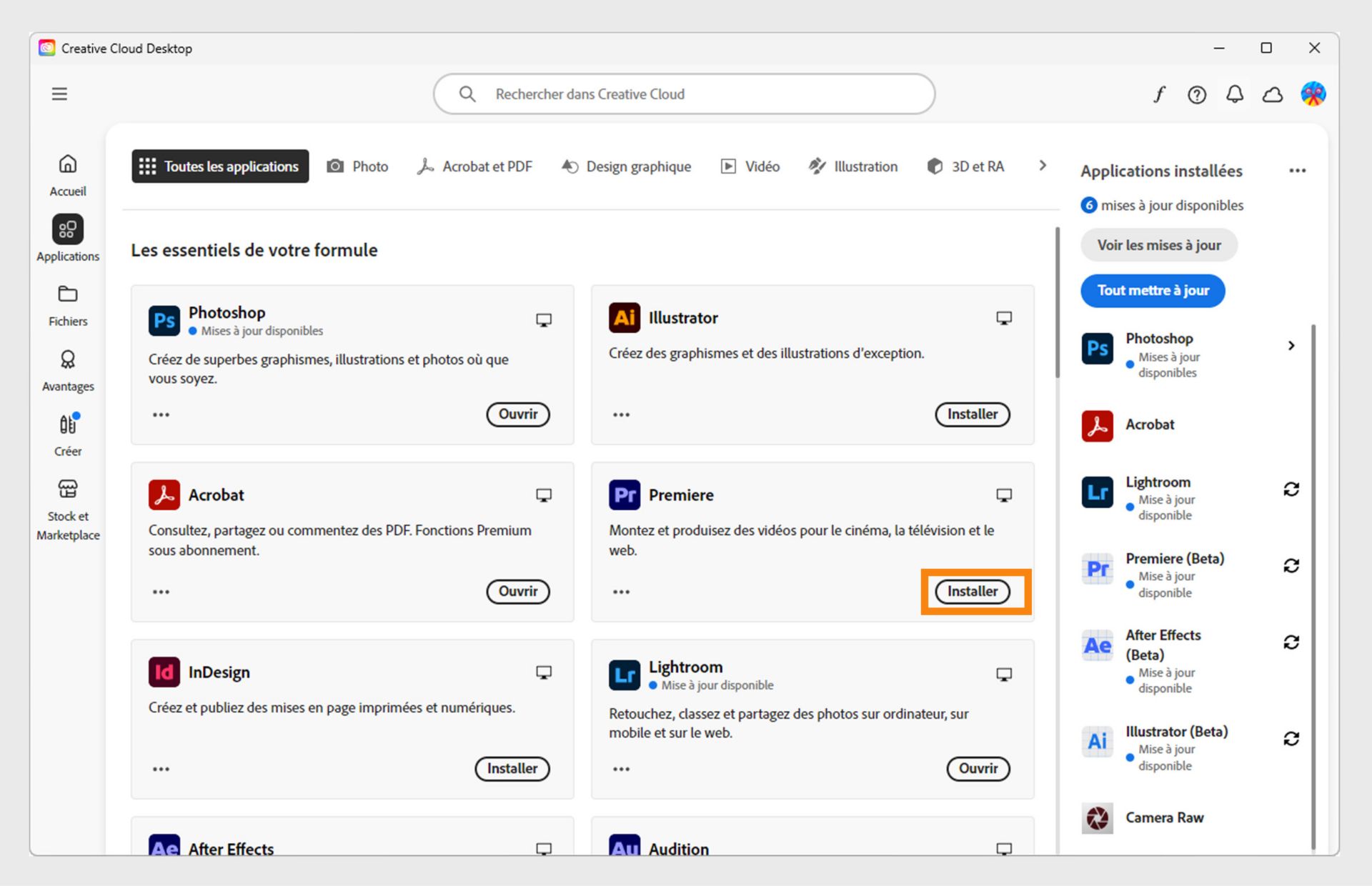Open the notifications bell
Viewport: 1372px width, 886px height.
tap(1235, 94)
